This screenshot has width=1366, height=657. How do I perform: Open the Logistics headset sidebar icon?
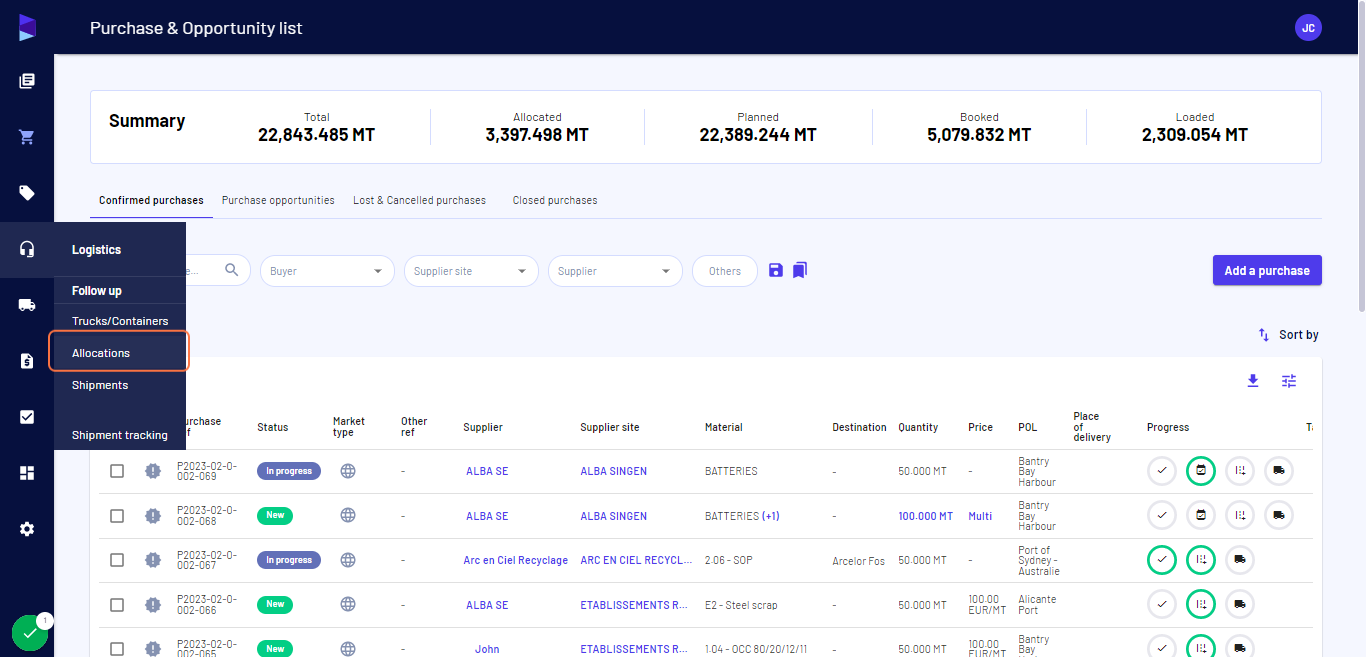click(27, 249)
